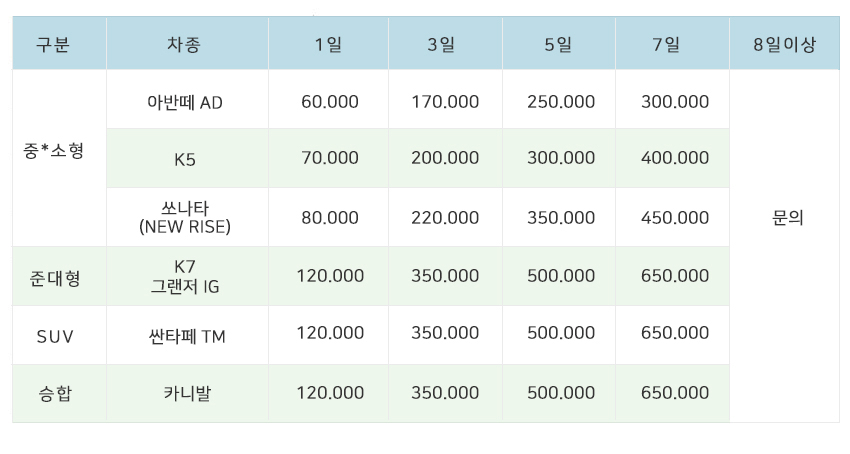This screenshot has width=850, height=454.
Task: Select the 1일 column header
Action: (x=328, y=44)
